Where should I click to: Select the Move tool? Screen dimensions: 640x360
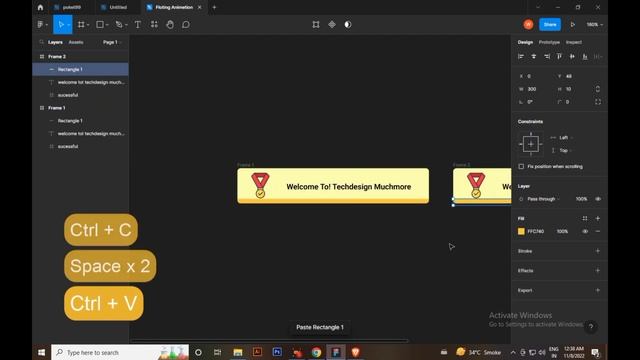coord(61,24)
